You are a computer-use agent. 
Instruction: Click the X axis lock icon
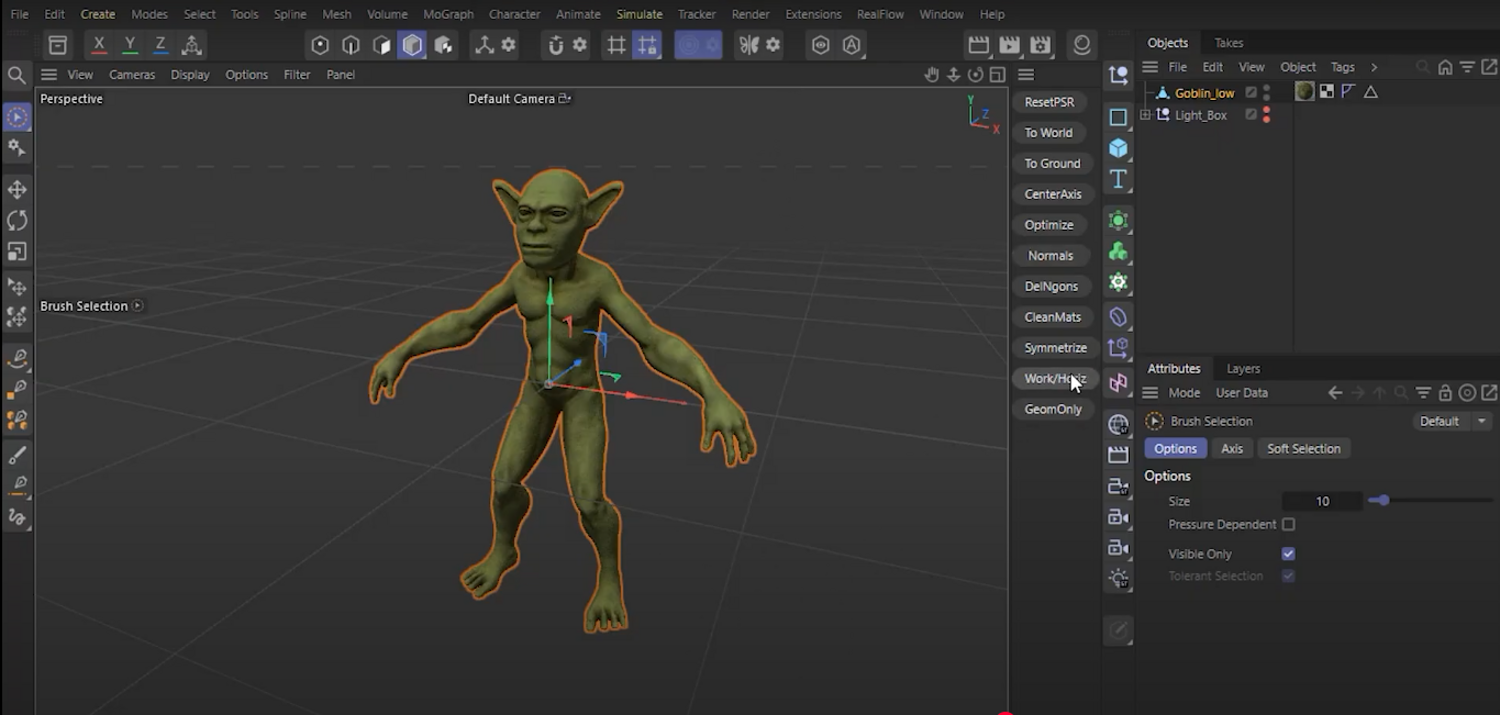[98, 45]
